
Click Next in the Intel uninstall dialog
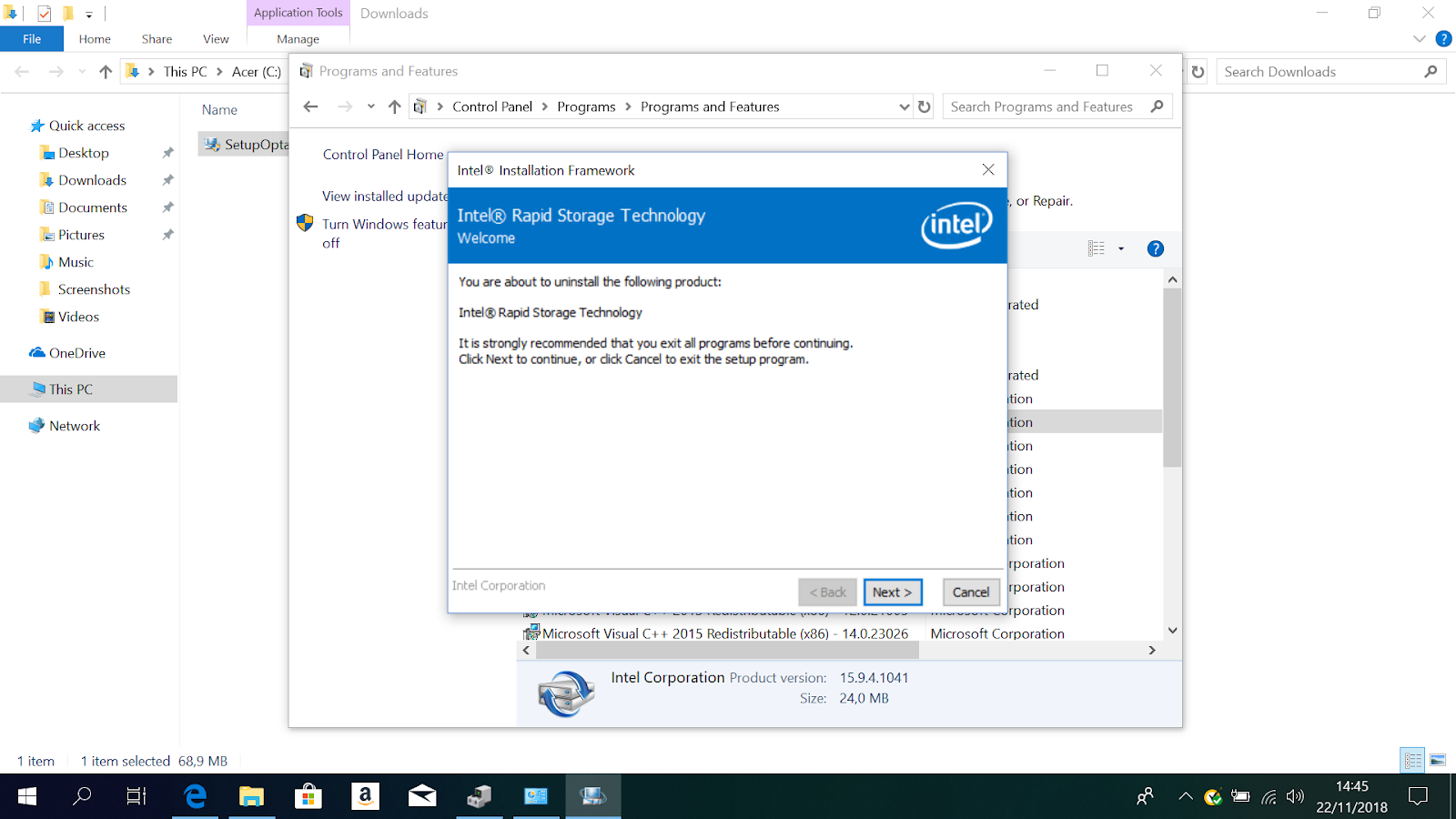pyautogui.click(x=893, y=592)
